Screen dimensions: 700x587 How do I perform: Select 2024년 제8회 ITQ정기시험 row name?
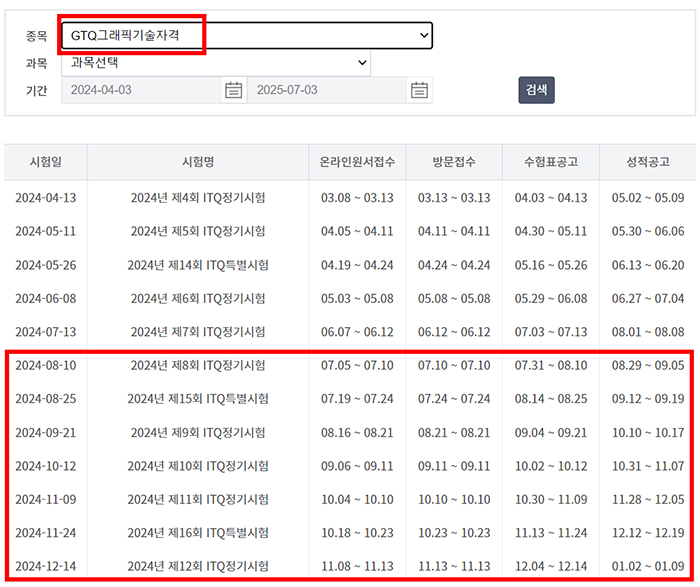pyautogui.click(x=198, y=366)
